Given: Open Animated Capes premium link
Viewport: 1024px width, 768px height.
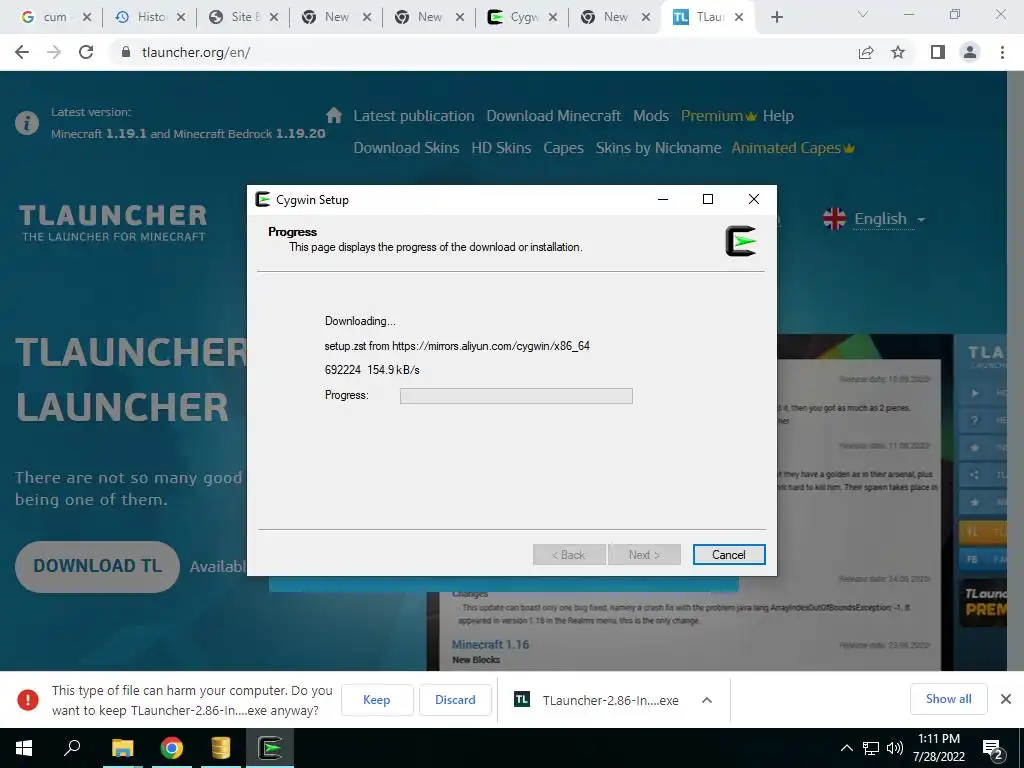Looking at the screenshot, I should tap(792, 148).
